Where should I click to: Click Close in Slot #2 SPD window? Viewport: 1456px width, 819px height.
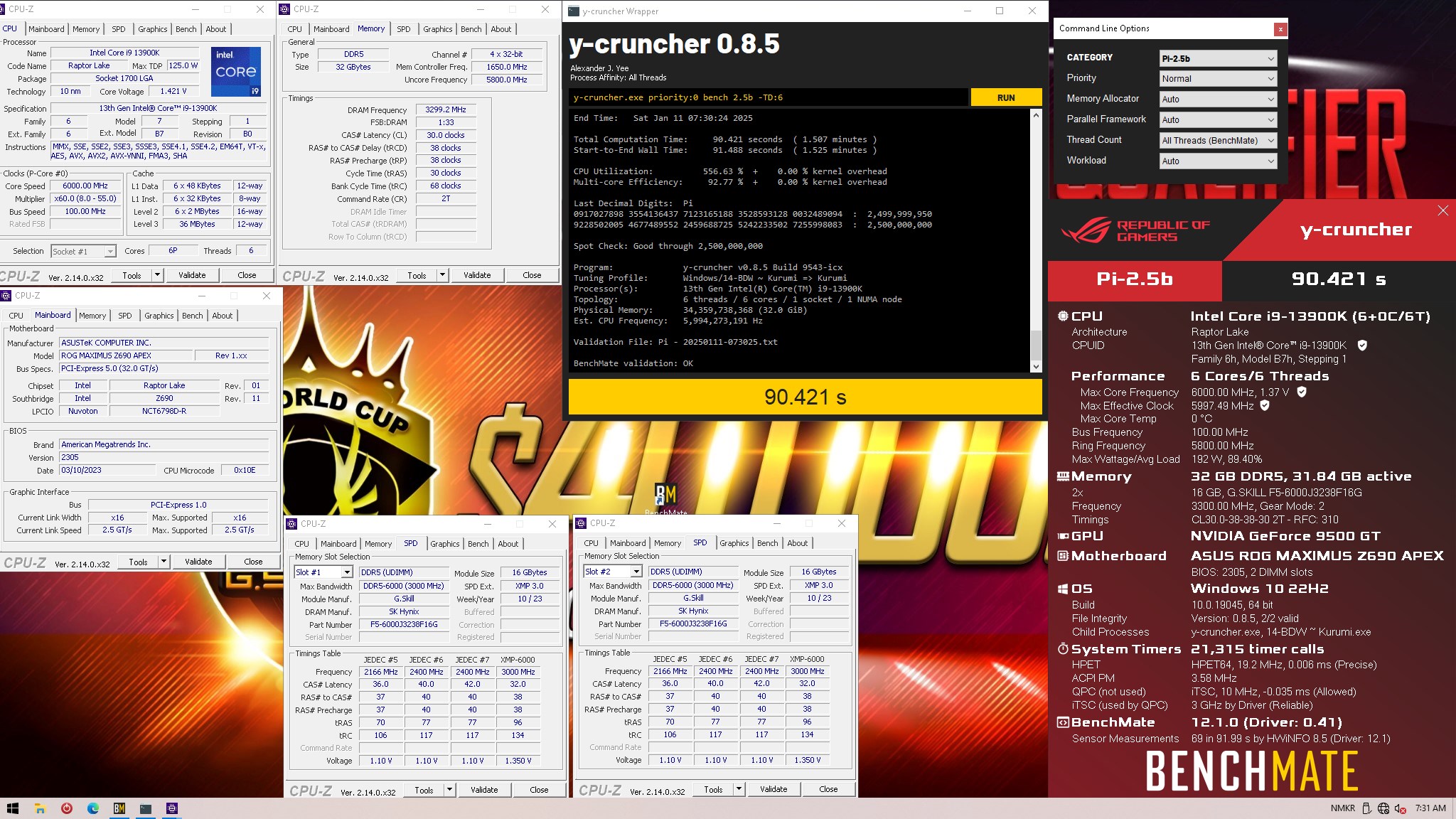coord(828,789)
